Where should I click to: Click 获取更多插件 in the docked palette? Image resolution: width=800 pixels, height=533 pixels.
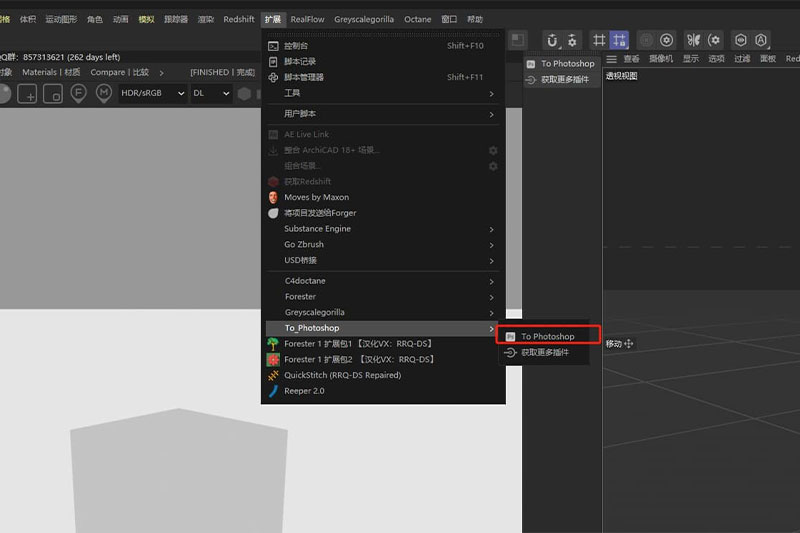click(x=562, y=80)
